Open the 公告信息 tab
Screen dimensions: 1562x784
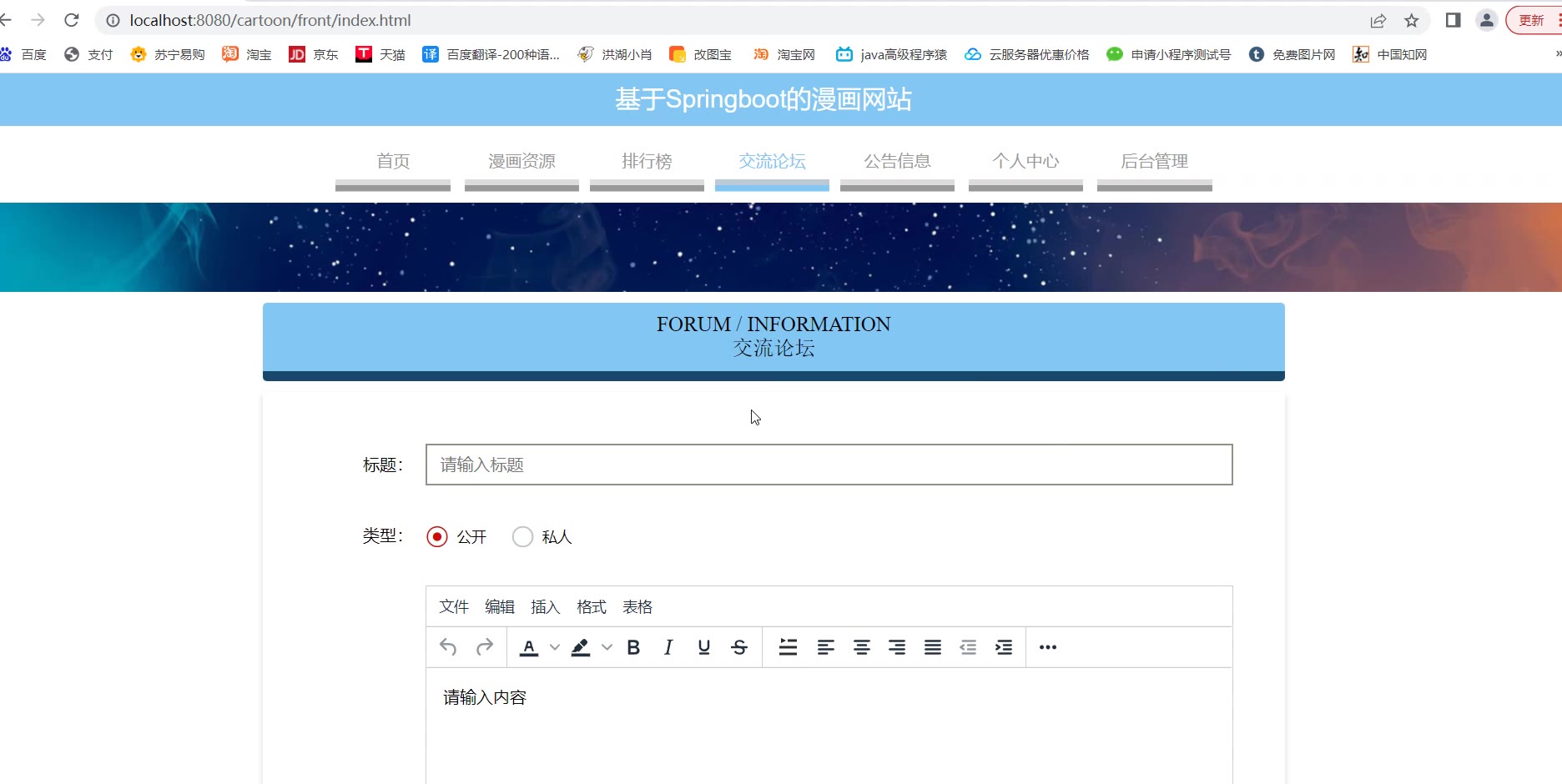pyautogui.click(x=897, y=163)
